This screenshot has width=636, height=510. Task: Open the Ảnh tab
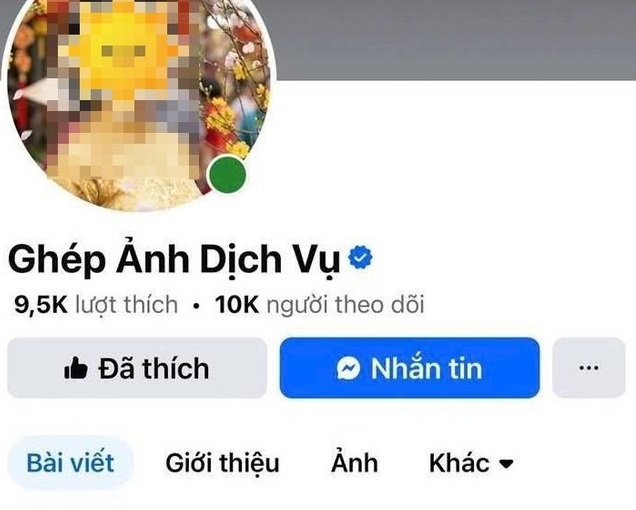(354, 462)
